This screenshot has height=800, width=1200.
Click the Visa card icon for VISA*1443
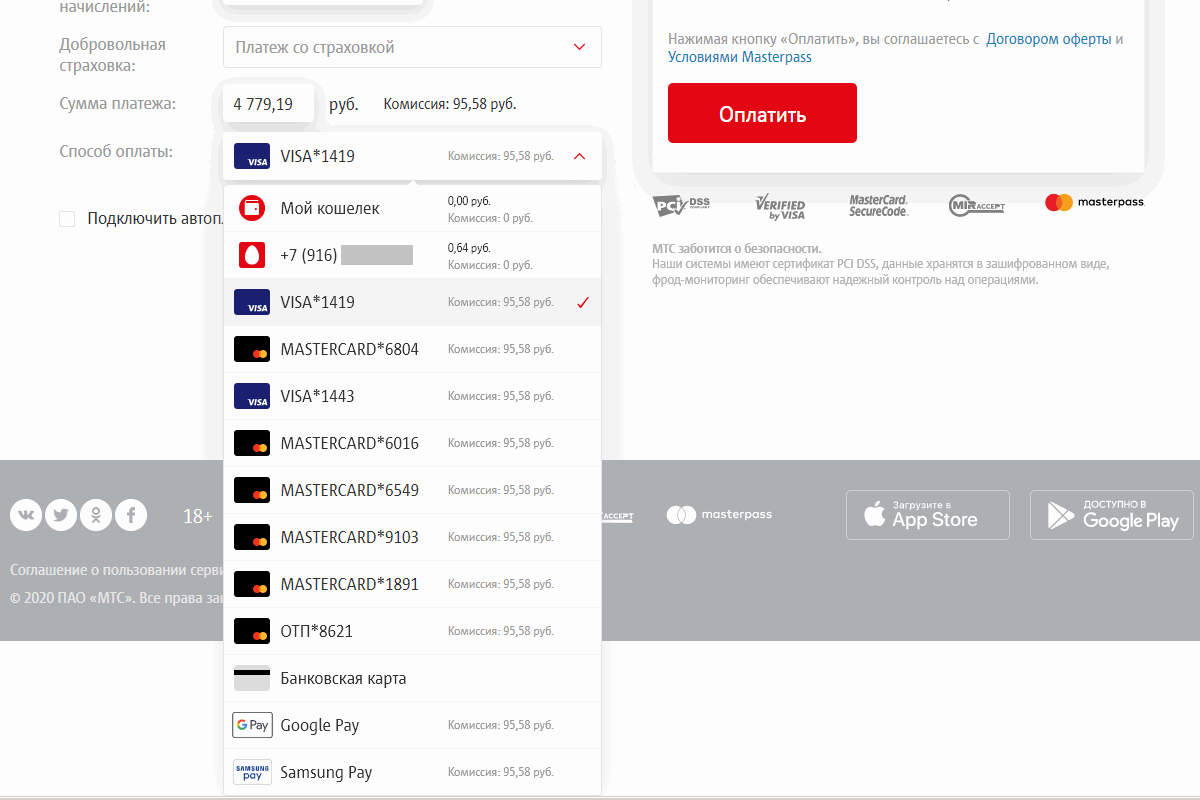252,396
